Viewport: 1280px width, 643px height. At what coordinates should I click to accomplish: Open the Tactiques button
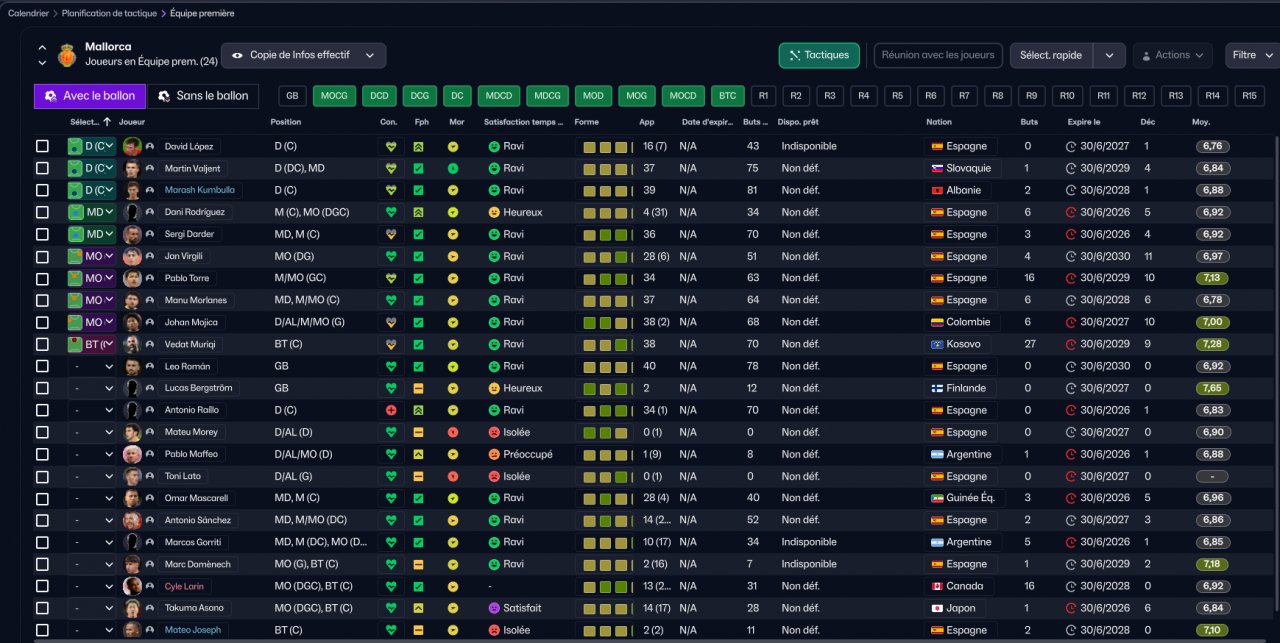(x=819, y=55)
